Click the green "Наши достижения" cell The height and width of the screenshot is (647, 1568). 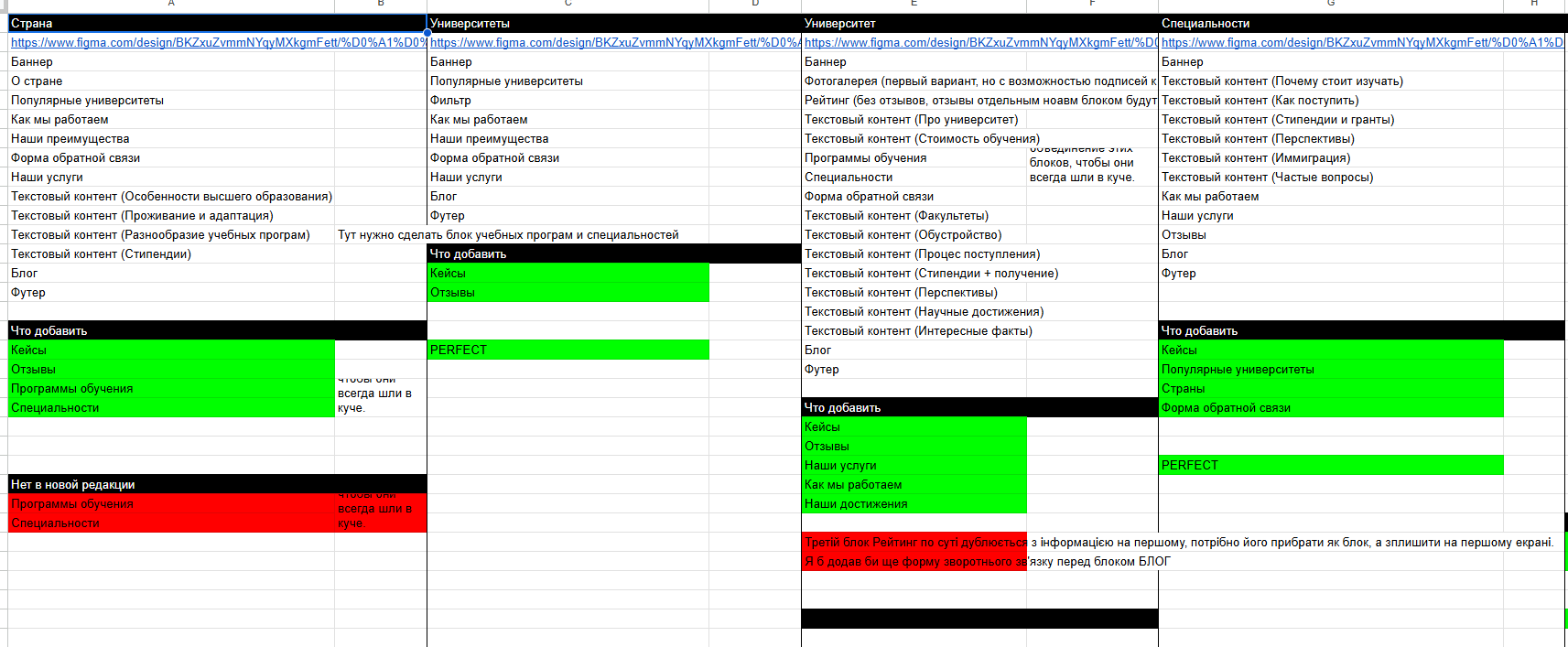pyautogui.click(x=914, y=504)
